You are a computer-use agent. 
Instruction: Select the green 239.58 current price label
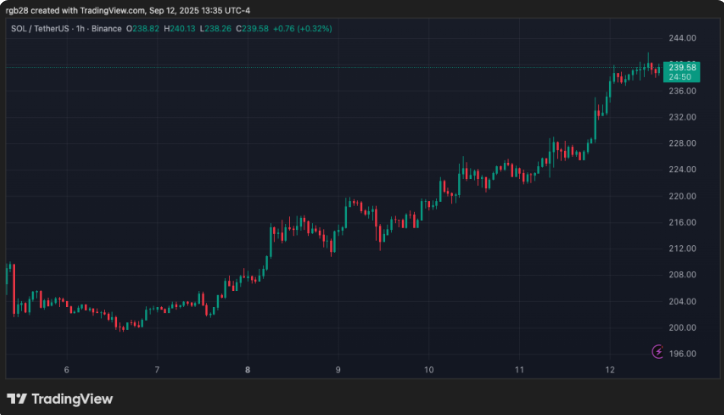[x=684, y=64]
